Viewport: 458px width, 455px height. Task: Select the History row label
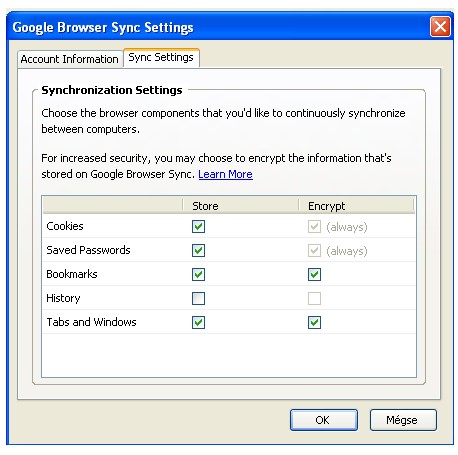63,298
